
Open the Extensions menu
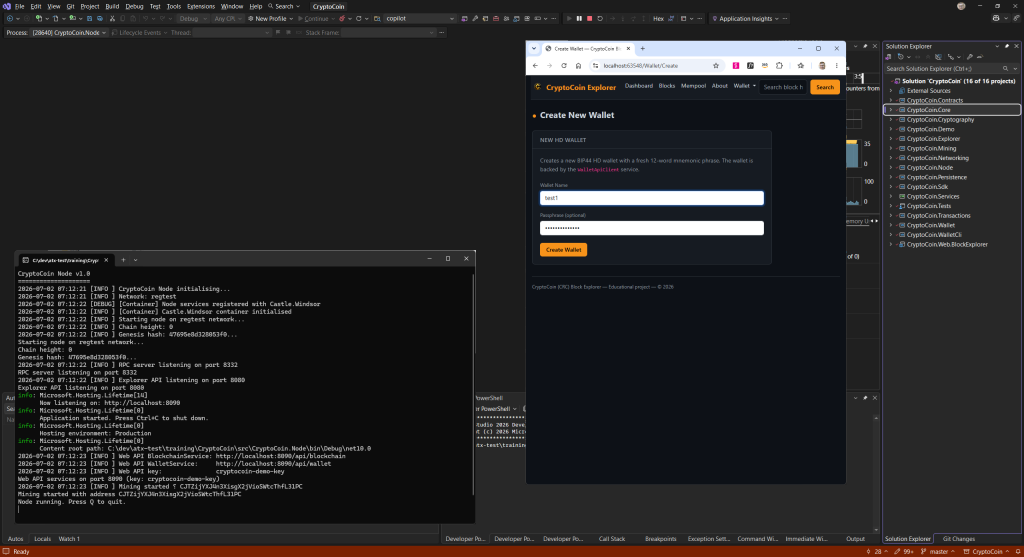[x=200, y=6]
